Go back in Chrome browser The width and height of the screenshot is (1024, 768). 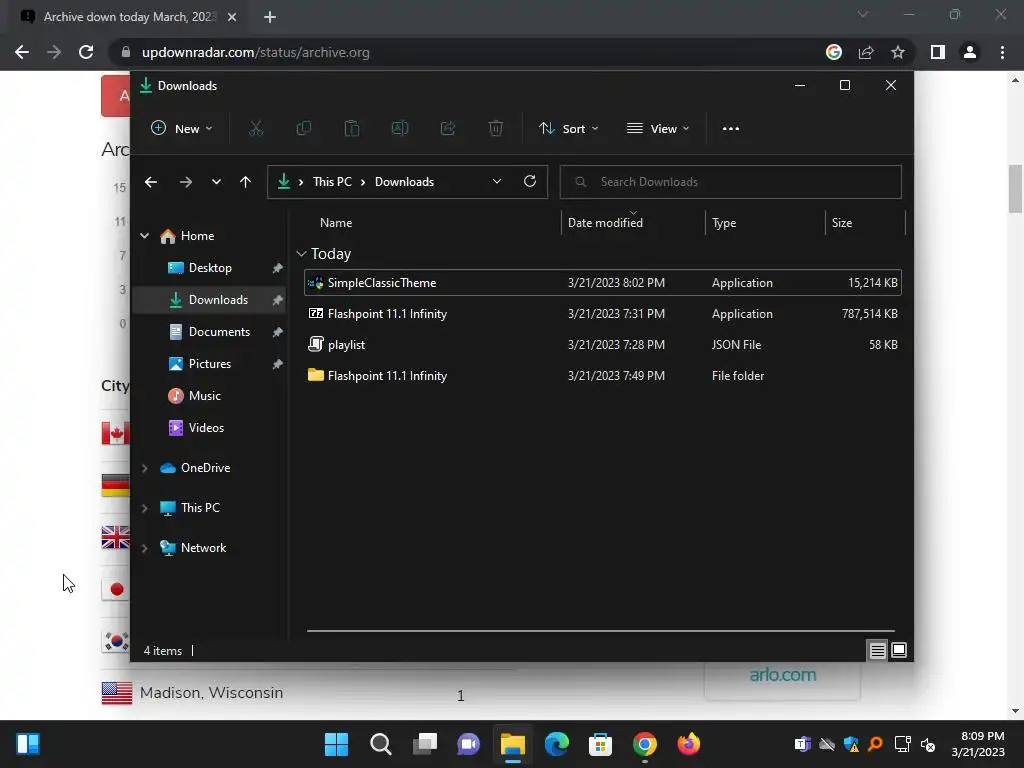[x=22, y=52]
